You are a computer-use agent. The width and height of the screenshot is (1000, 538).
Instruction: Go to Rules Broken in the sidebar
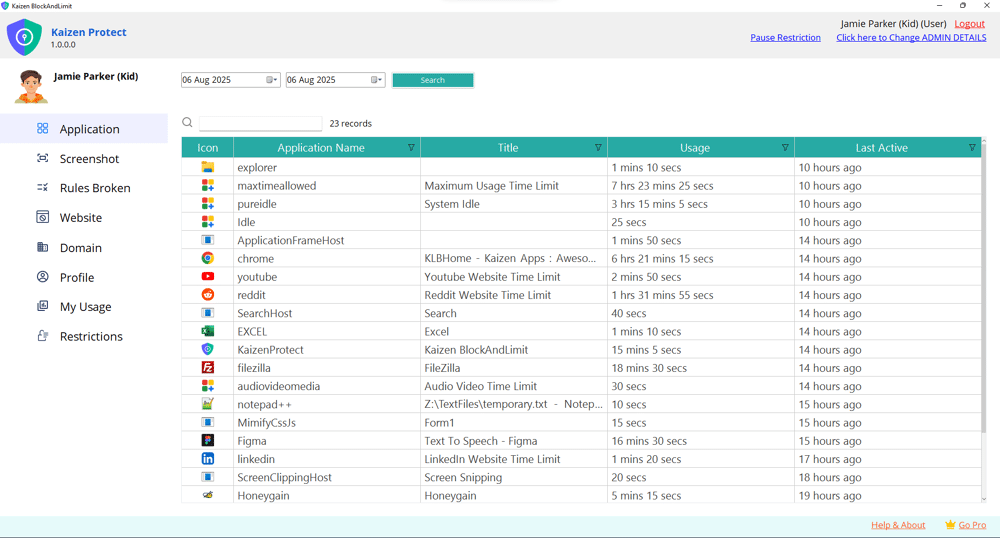(x=95, y=188)
